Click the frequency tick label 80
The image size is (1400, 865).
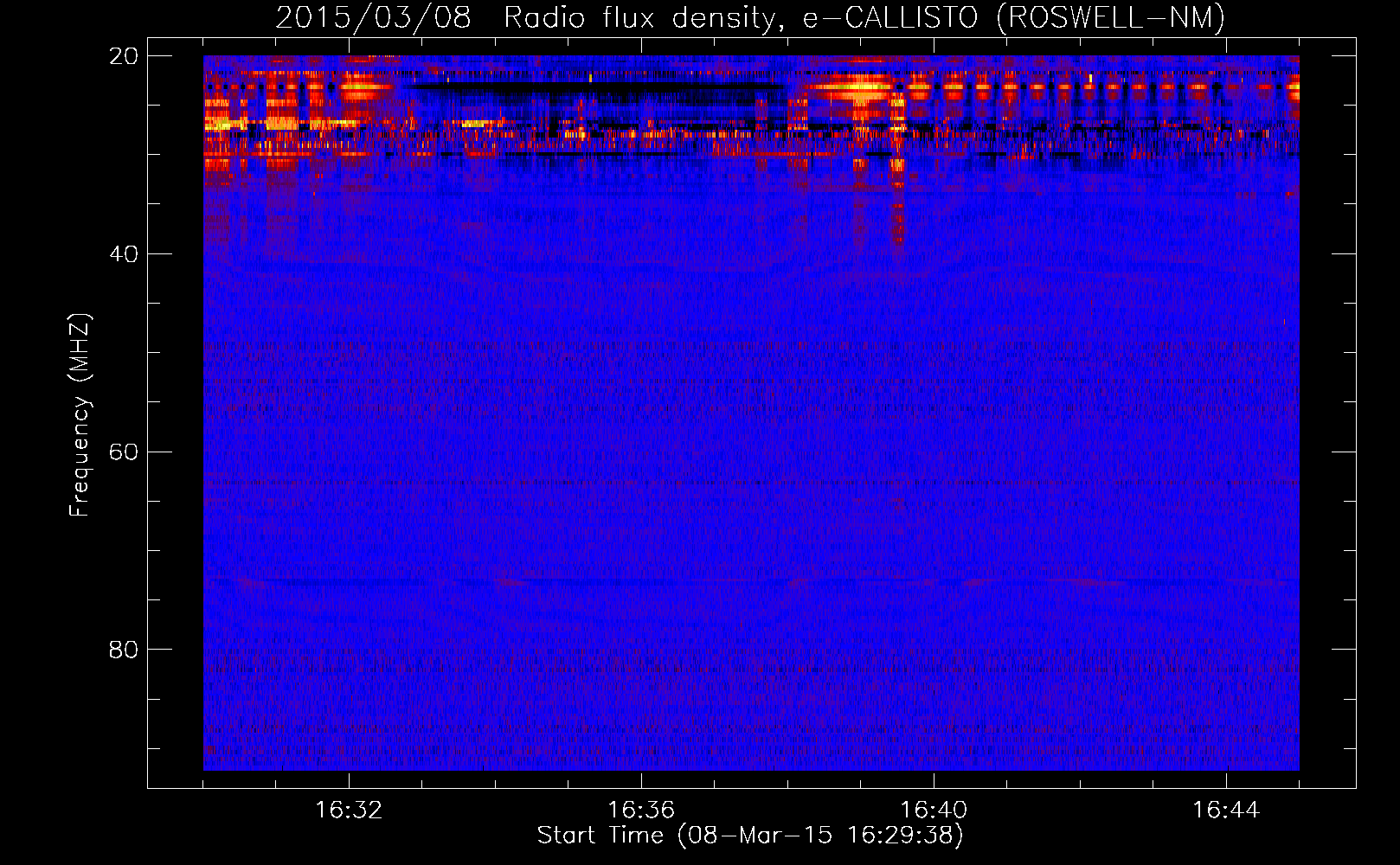point(124,650)
